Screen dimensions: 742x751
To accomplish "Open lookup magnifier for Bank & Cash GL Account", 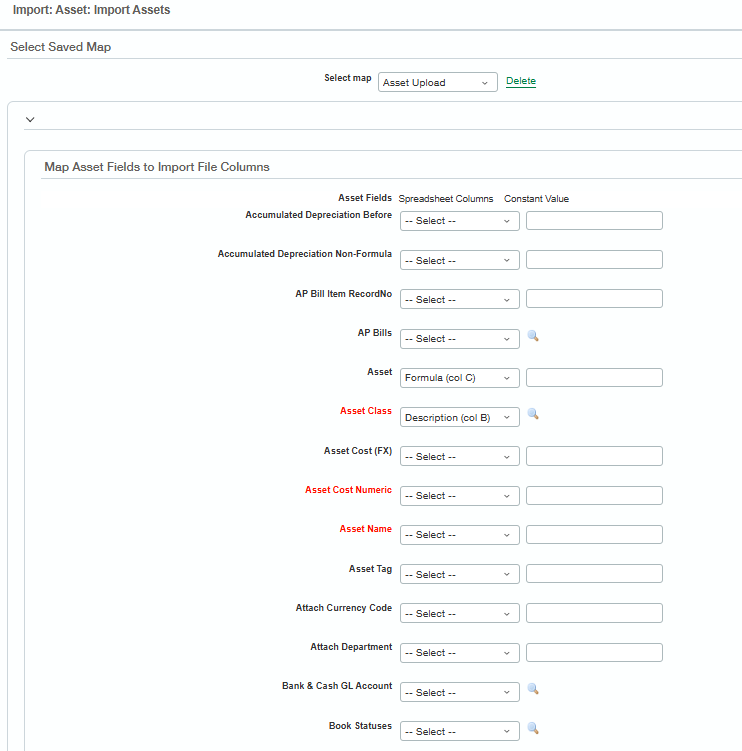I will [533, 689].
